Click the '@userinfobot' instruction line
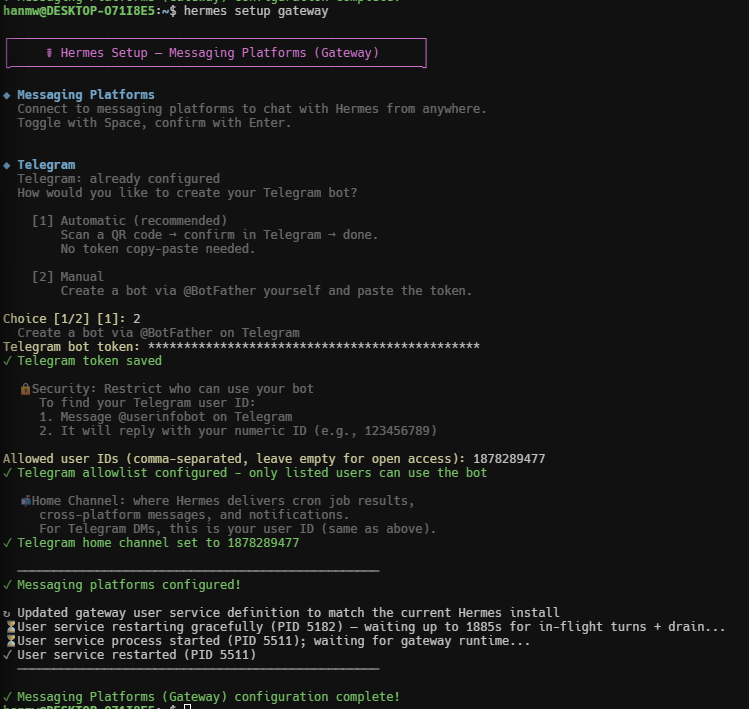This screenshot has height=709, width=749. (166, 417)
